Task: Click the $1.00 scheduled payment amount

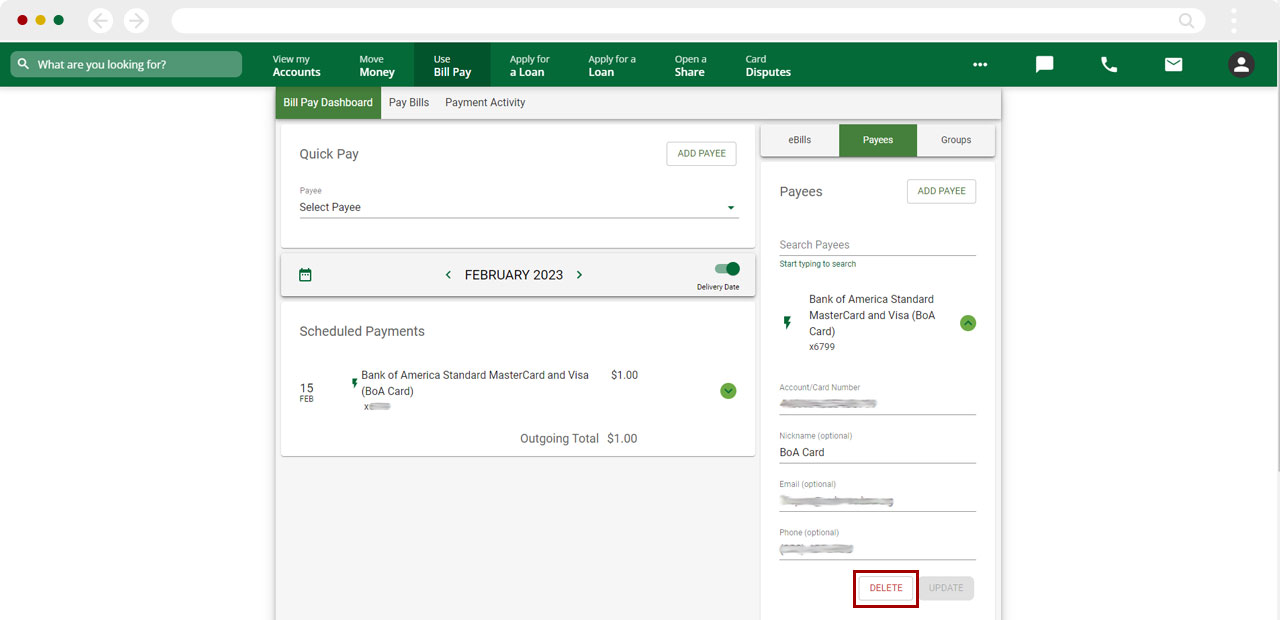Action: tap(624, 375)
